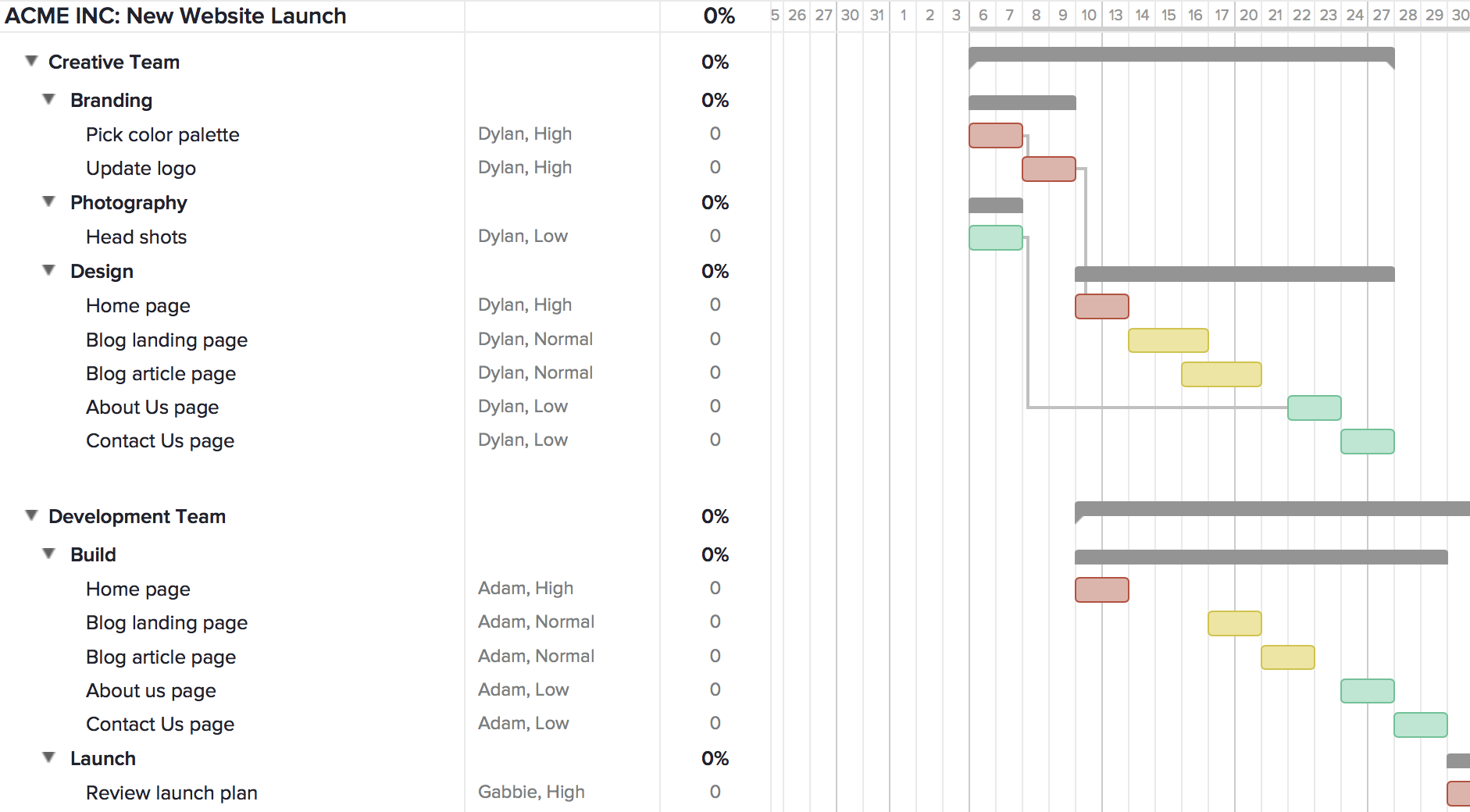Click the Dylan, High assignee on Home page
1470x812 pixels.
pos(525,304)
